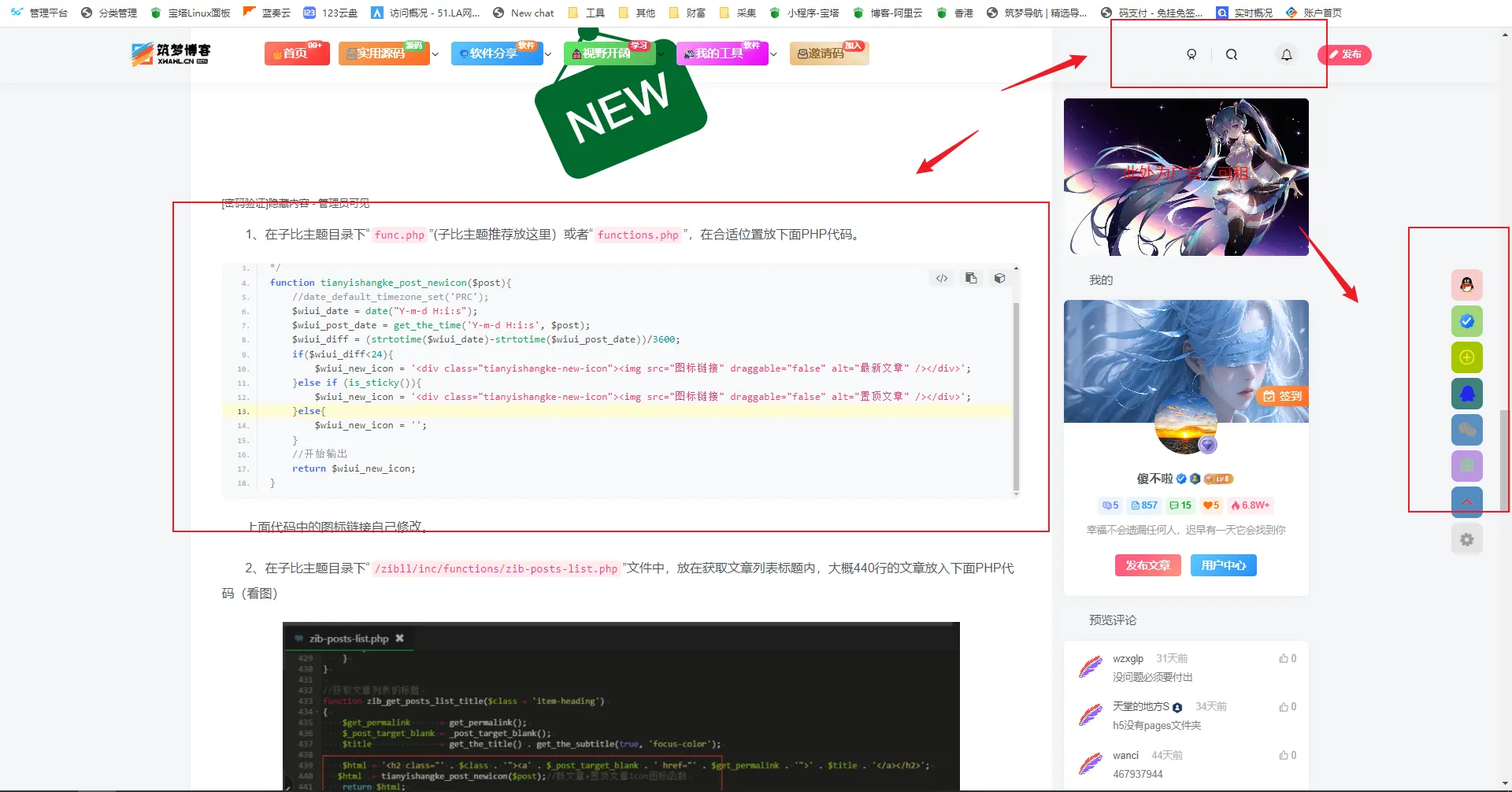The image size is (1512, 792).
Task: Click the diamond VIP badge on avatar
Action: pyautogui.click(x=1207, y=445)
